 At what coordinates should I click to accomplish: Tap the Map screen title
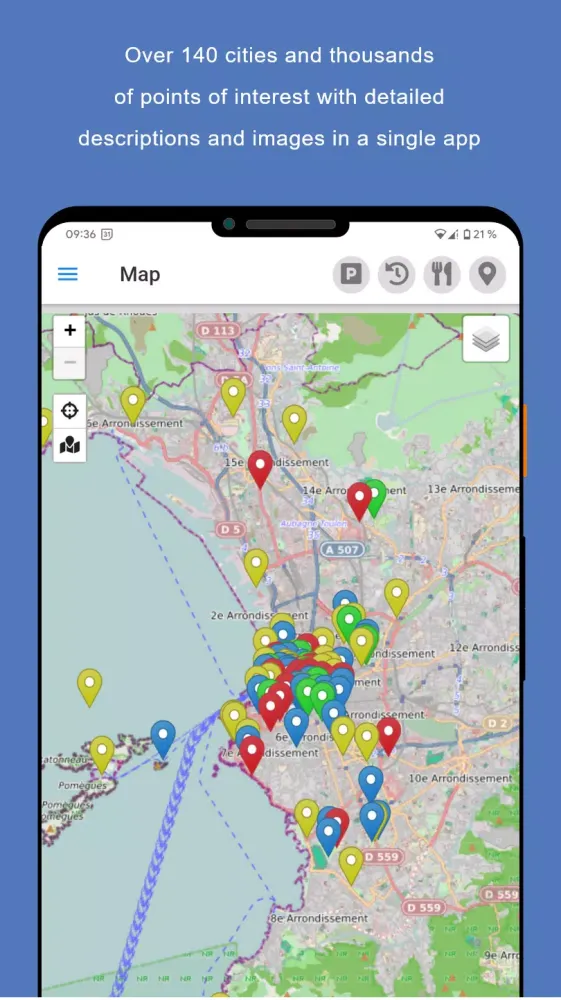pos(140,274)
